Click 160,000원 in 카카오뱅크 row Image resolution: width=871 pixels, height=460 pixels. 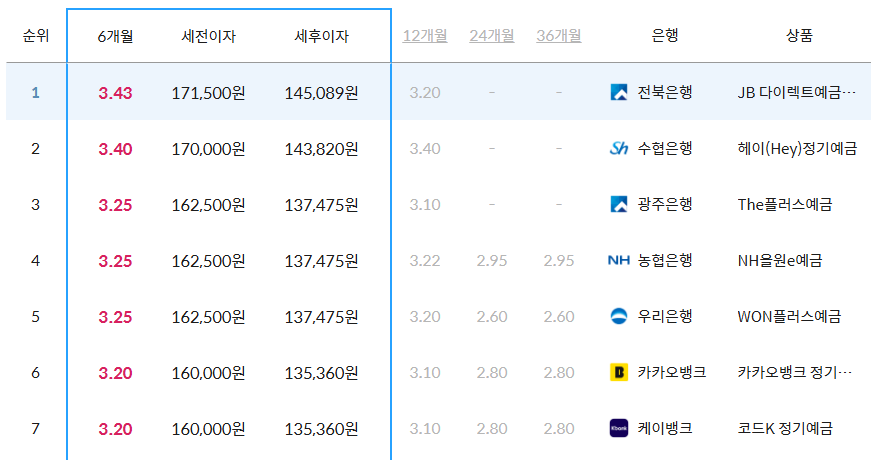pos(208,373)
